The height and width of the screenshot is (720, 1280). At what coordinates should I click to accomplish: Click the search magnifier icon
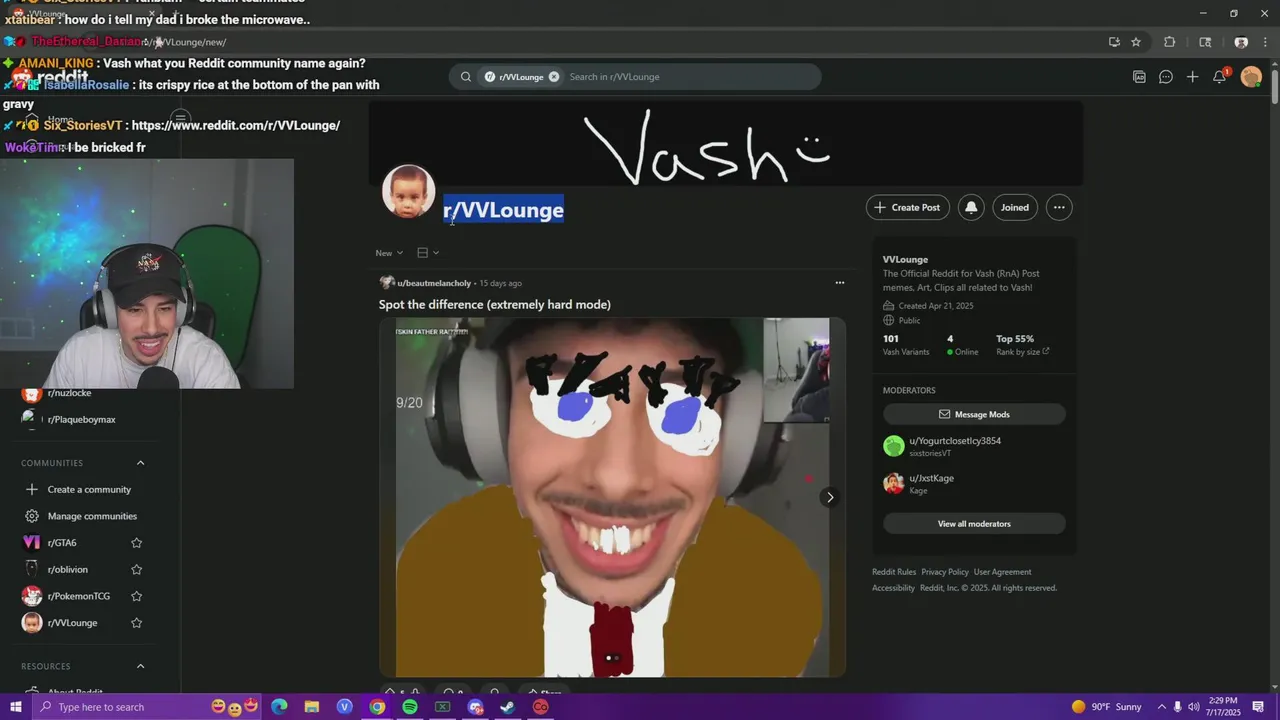[x=466, y=77]
